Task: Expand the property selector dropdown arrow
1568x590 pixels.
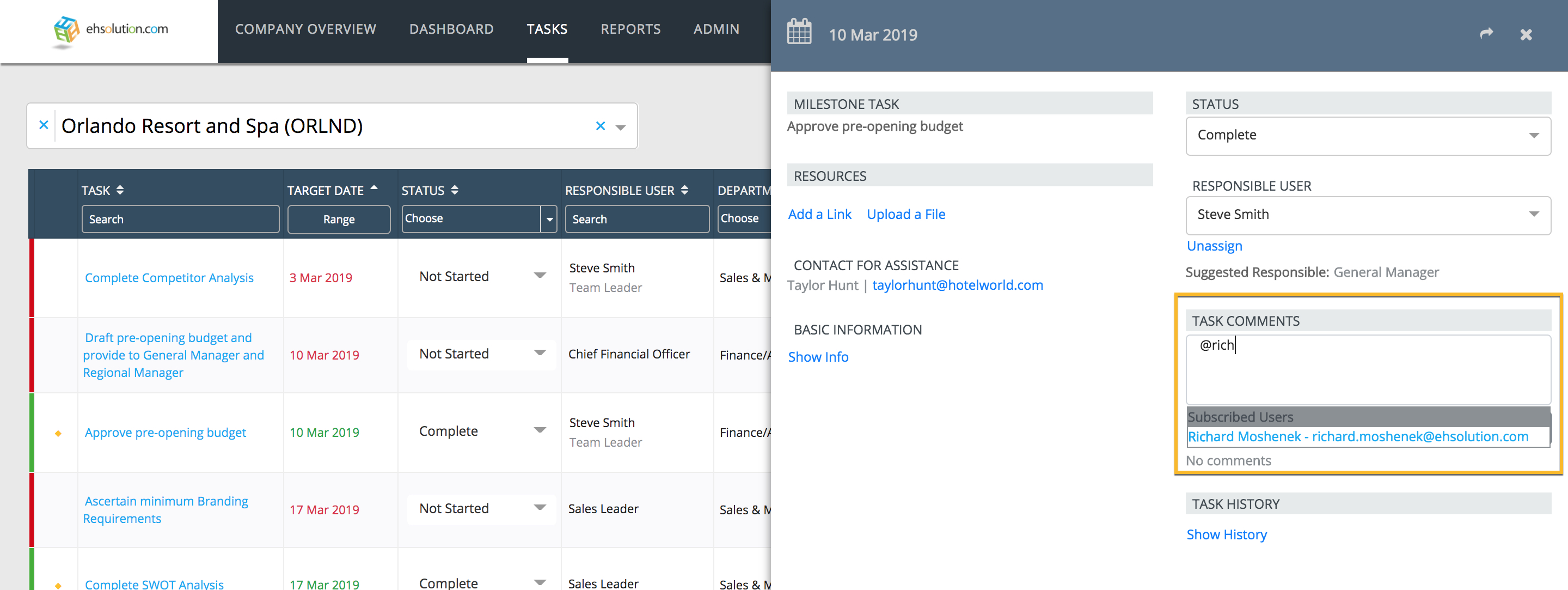Action: (621, 127)
